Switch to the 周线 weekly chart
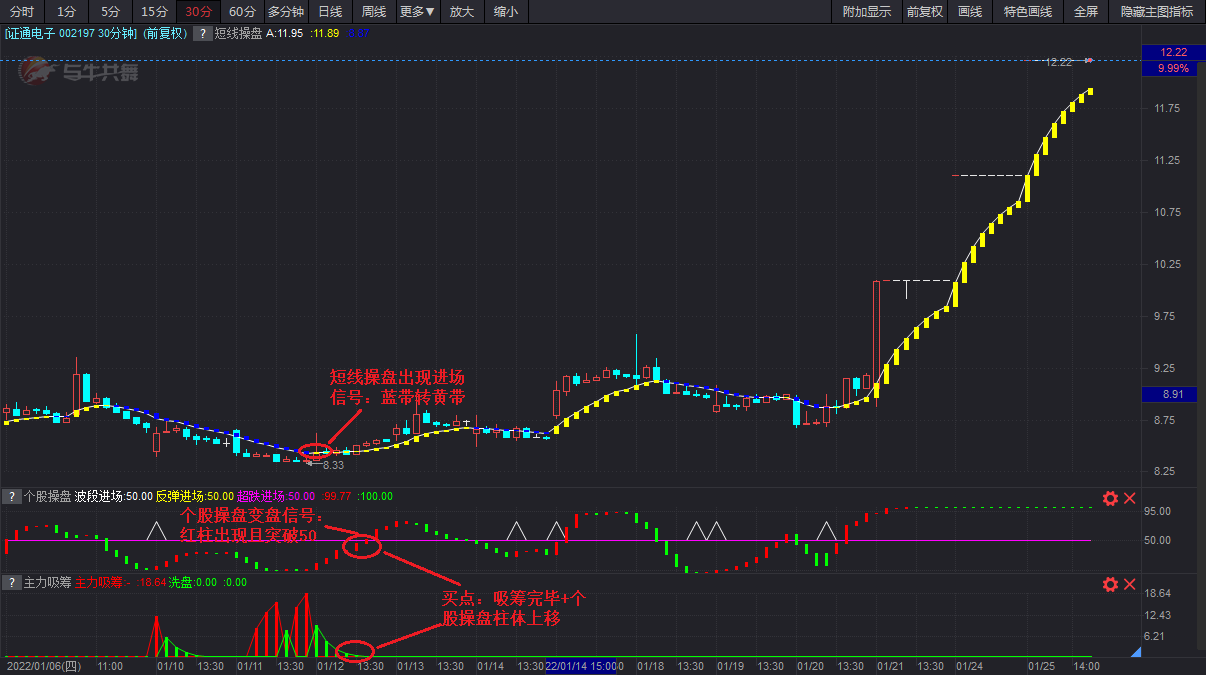The height and width of the screenshot is (675, 1206). pyautogui.click(x=374, y=12)
